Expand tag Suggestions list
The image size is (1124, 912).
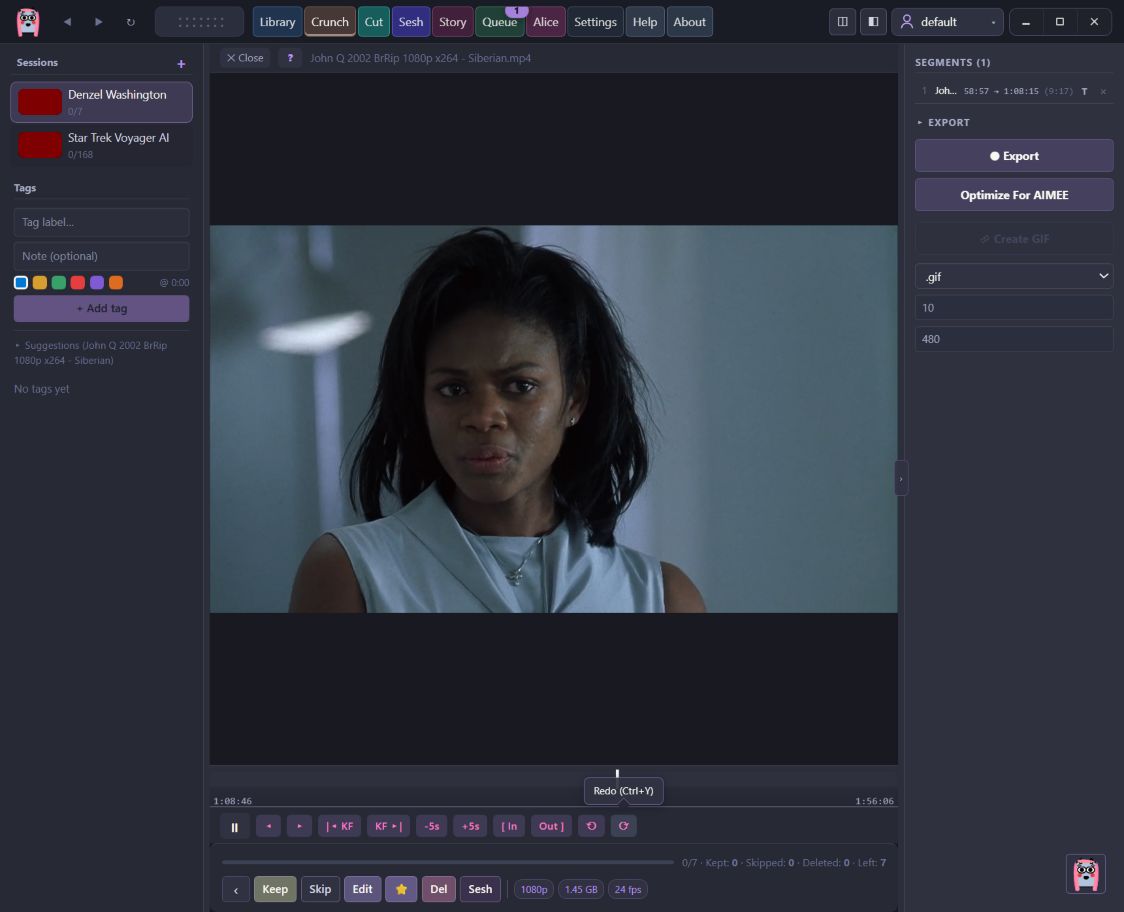91,353
